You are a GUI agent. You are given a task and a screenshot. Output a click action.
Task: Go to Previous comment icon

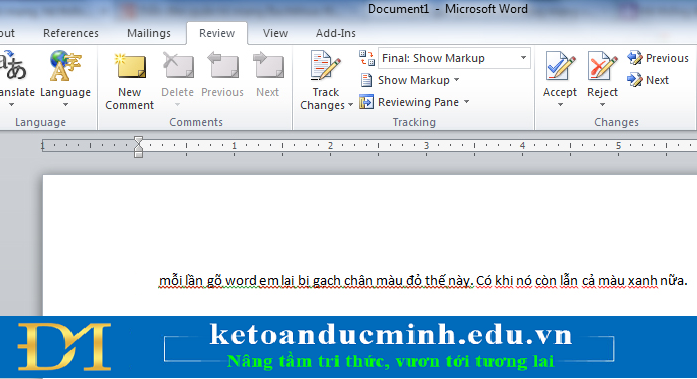coord(223,66)
